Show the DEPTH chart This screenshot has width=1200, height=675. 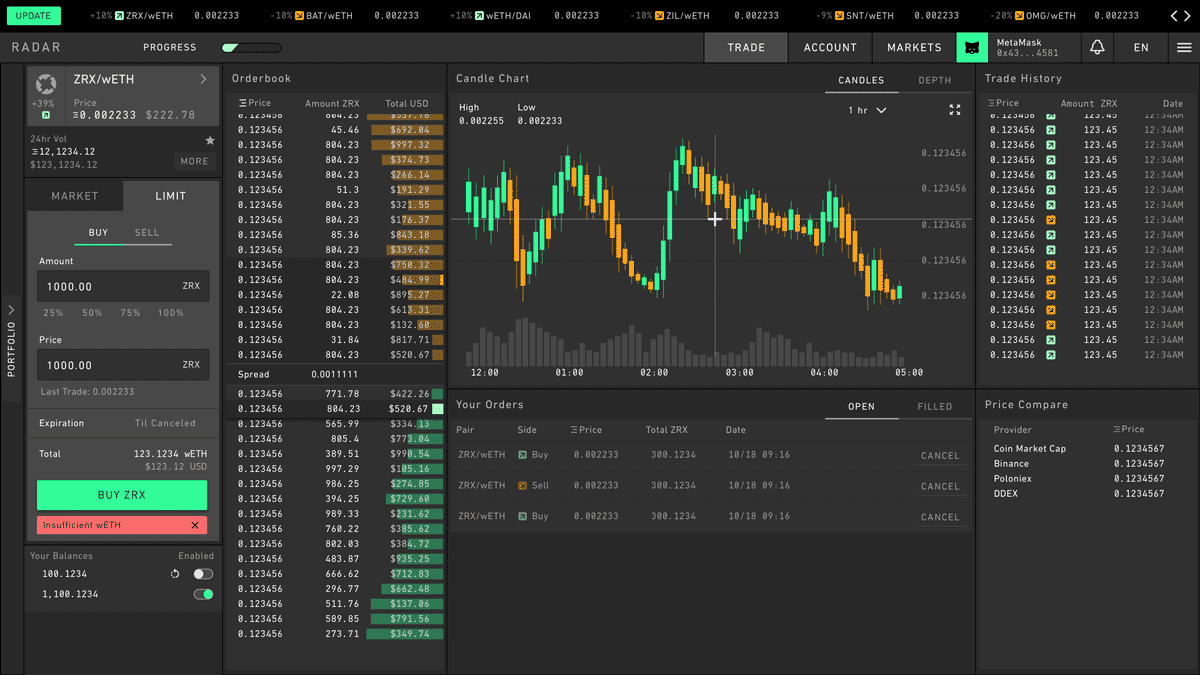pos(935,81)
